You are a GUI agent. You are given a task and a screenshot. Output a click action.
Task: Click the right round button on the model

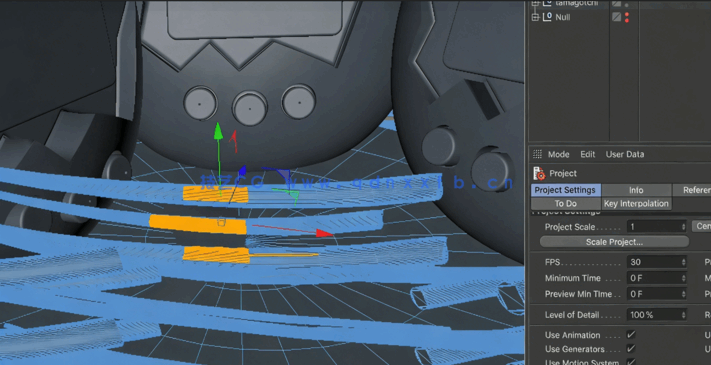click(298, 102)
